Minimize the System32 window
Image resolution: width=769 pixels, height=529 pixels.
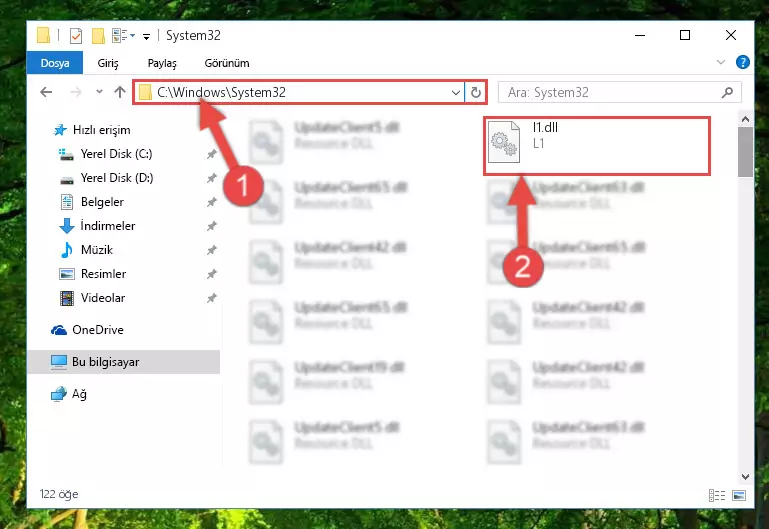coord(640,35)
